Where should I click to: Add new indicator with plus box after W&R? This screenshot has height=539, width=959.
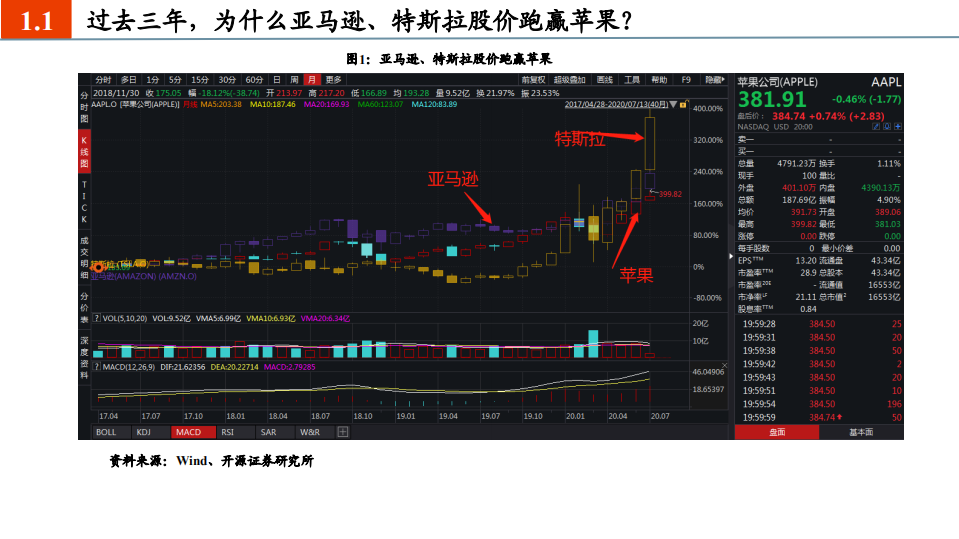[x=343, y=432]
